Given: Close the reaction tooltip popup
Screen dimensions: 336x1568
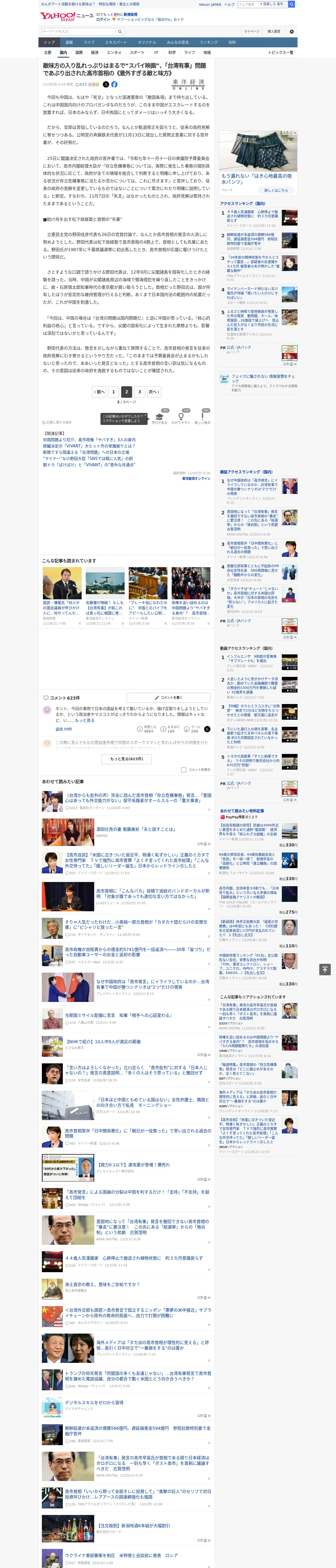Looking at the screenshot, I should pyautogui.click(x=146, y=416).
